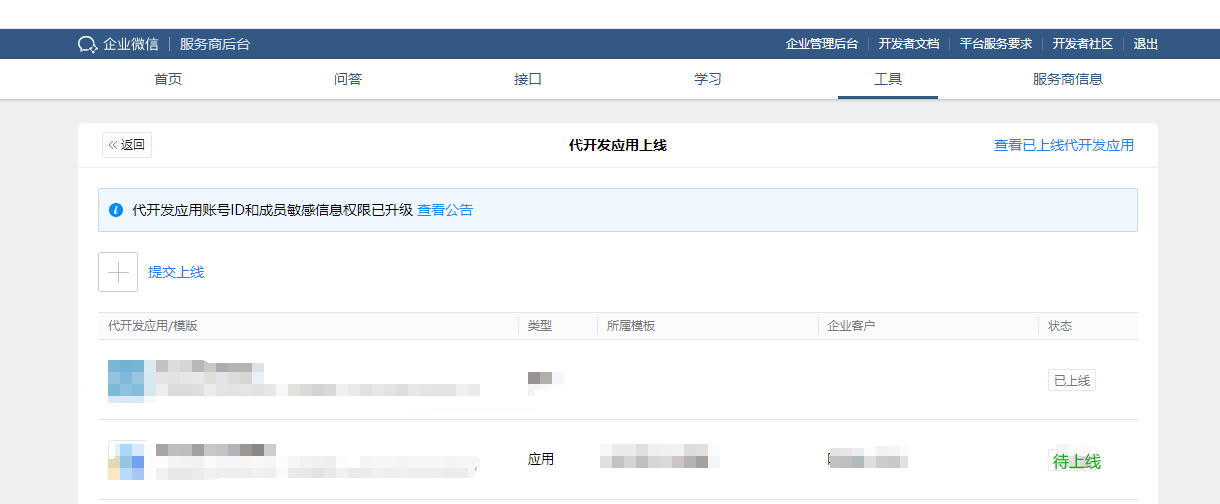This screenshot has height=504, width=1220.
Task: Open the 首页 tab
Action: [x=168, y=79]
